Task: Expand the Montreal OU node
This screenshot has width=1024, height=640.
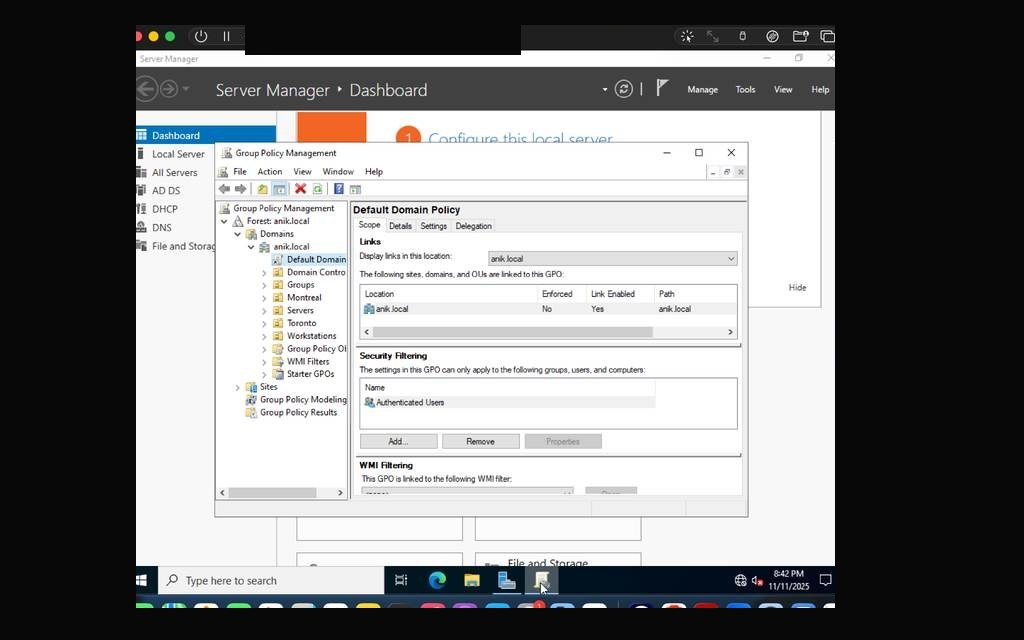Action: pos(264,298)
